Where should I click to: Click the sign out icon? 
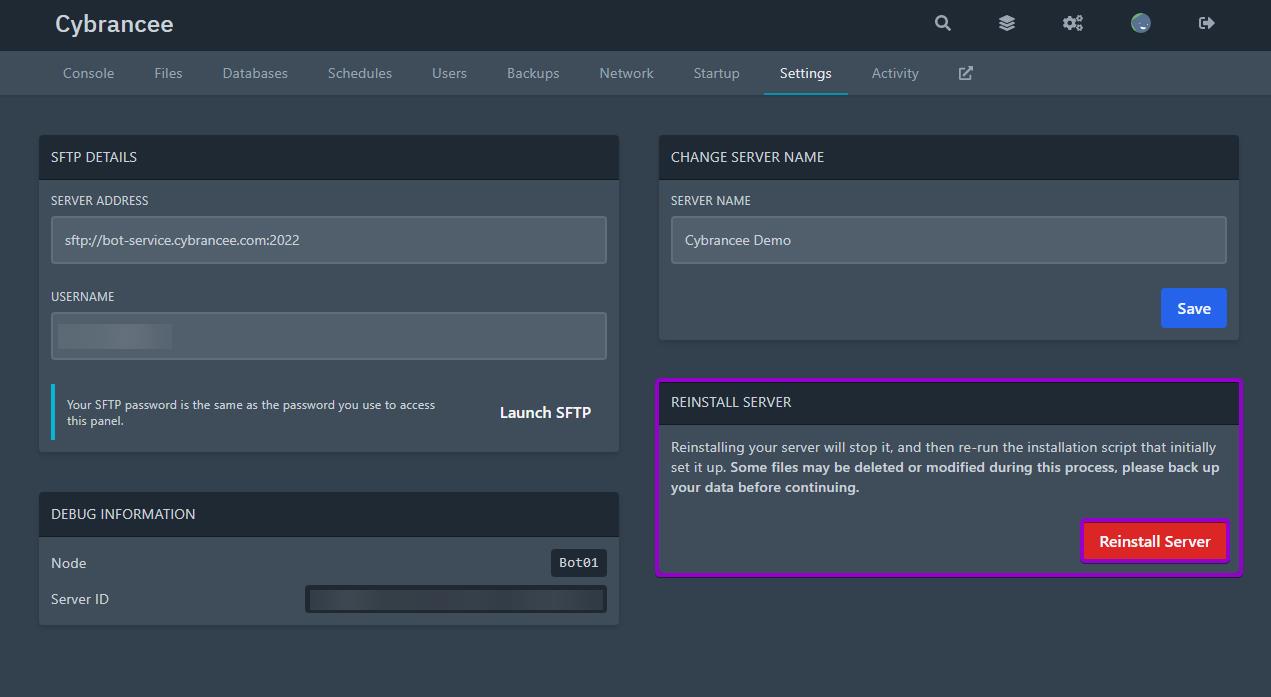(x=1207, y=23)
